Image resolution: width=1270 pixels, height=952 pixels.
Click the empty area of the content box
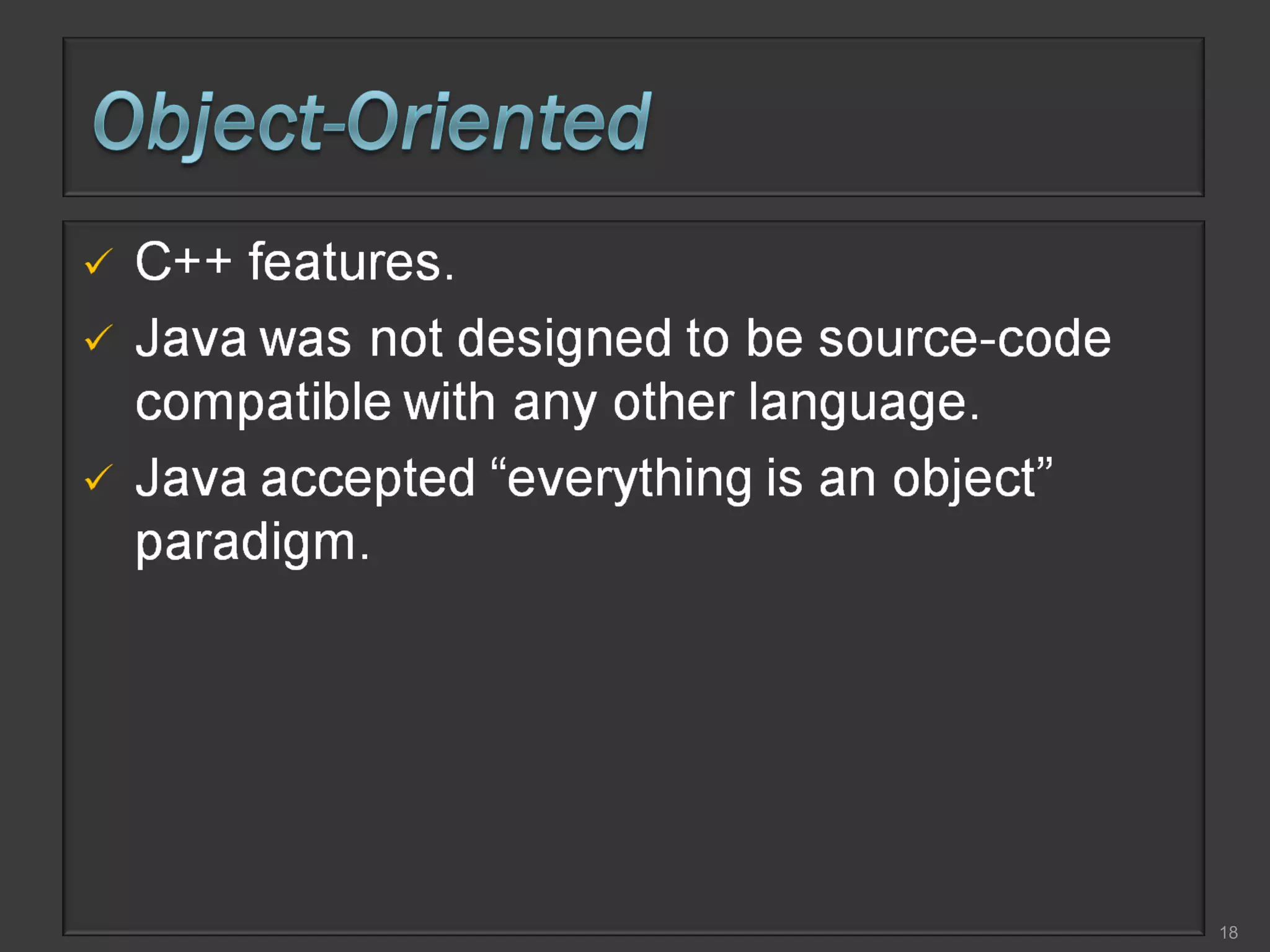pyautogui.click(x=633, y=744)
